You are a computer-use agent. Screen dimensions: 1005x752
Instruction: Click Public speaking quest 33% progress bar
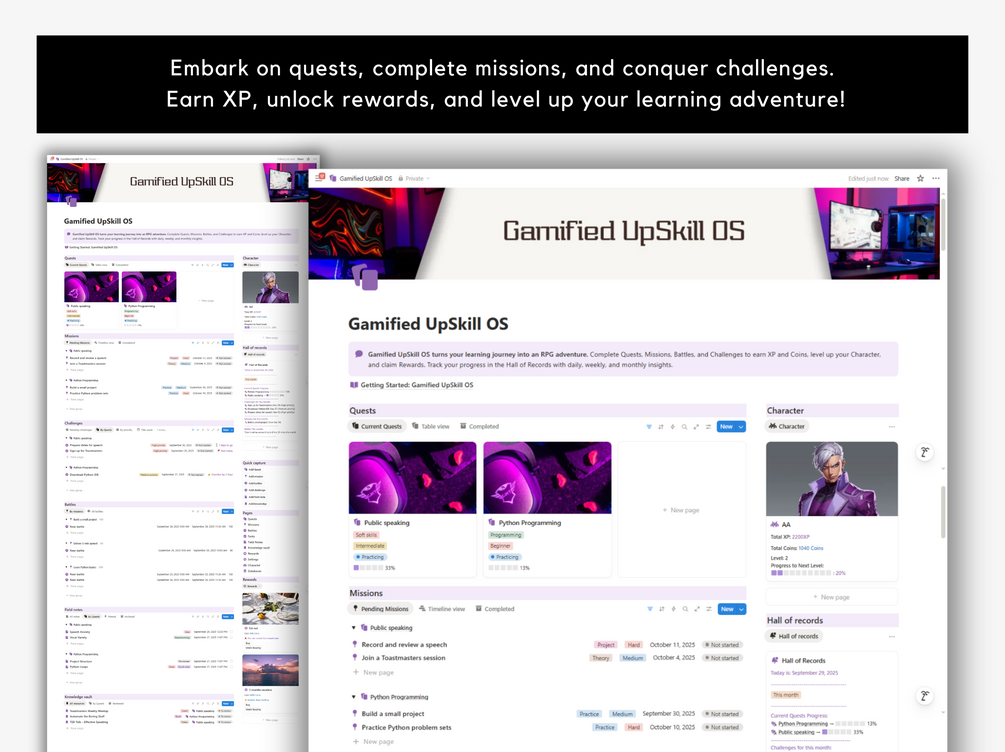[x=374, y=568]
